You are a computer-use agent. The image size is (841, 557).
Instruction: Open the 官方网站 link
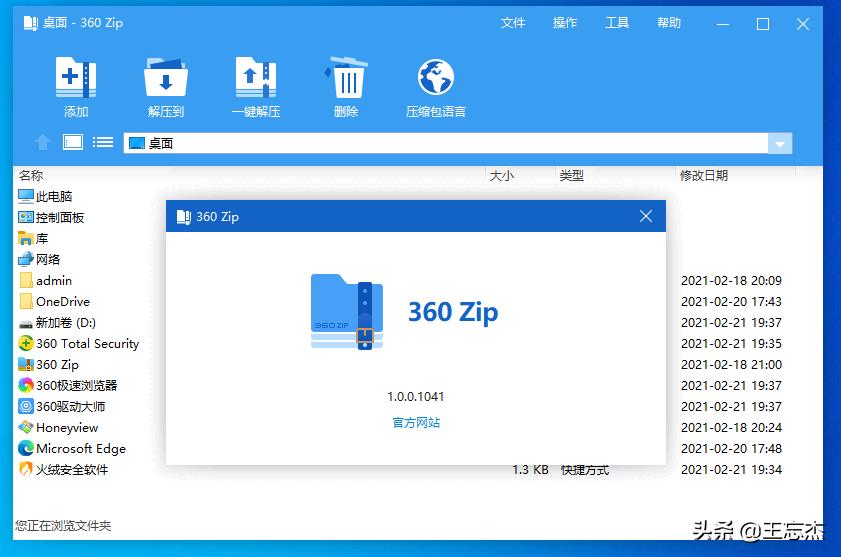tap(416, 423)
